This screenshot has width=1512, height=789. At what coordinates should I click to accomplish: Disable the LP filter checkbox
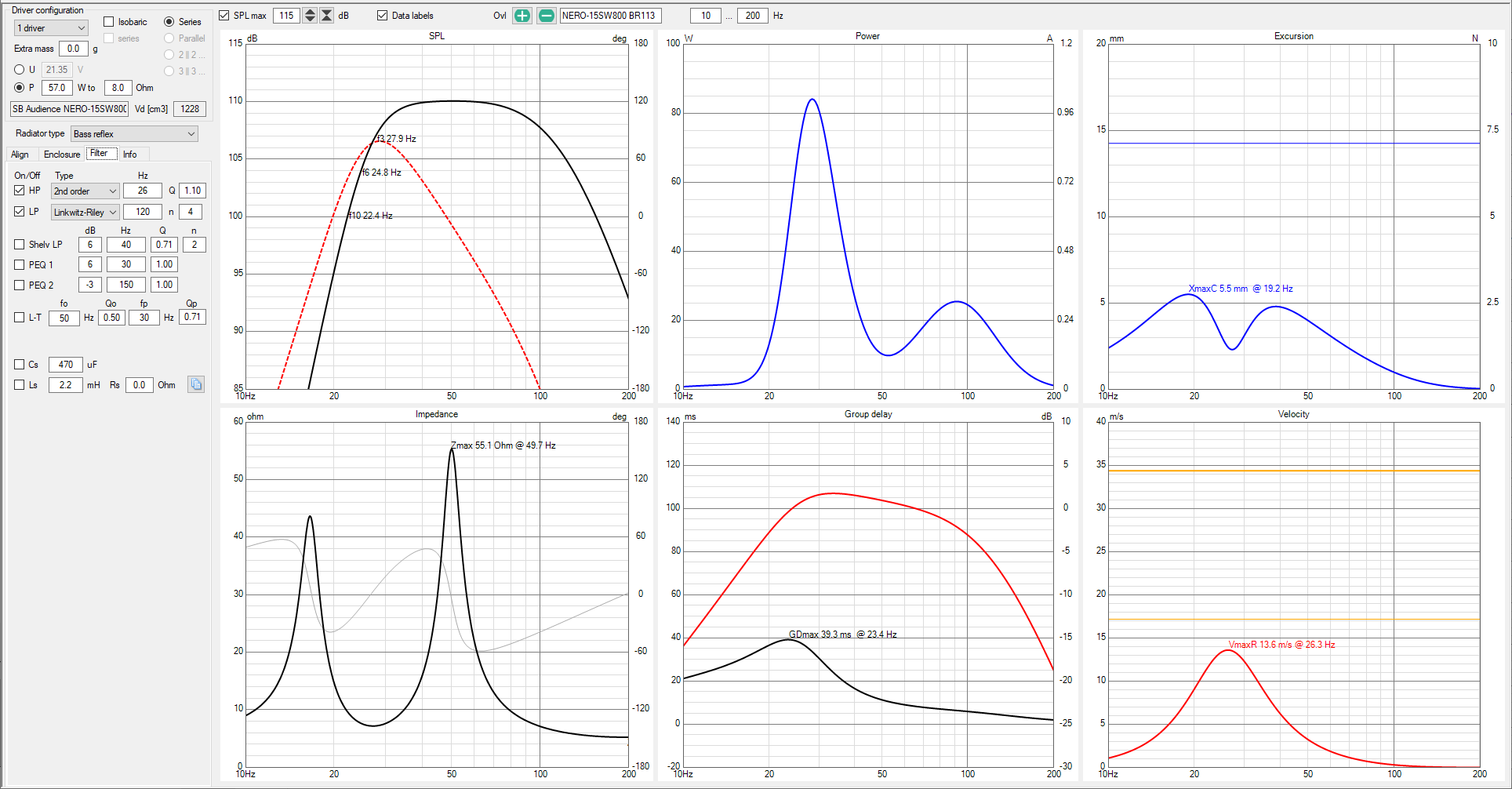click(20, 212)
